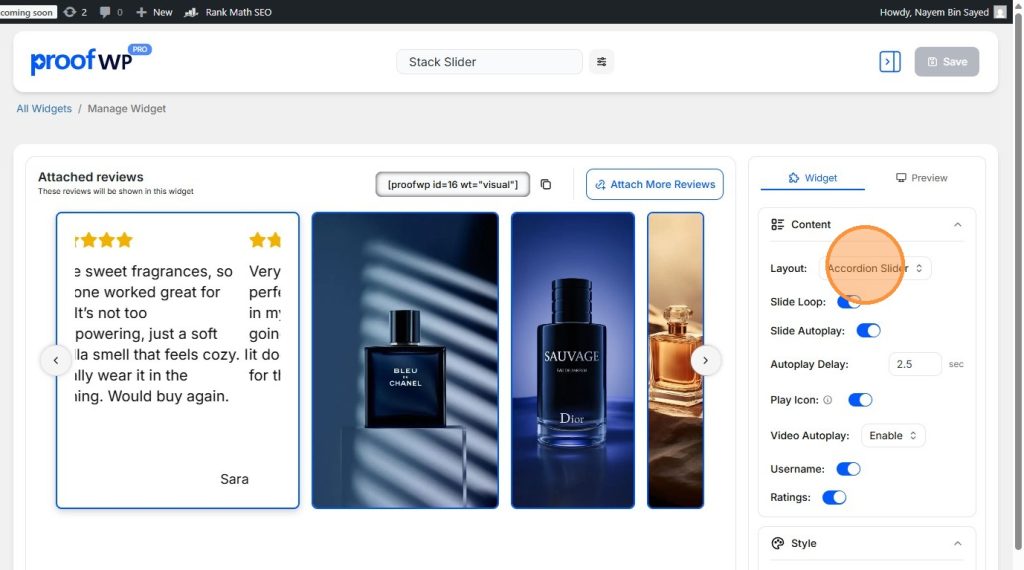The height and width of the screenshot is (570, 1024).
Task: Edit the Stack Slider widget name field
Action: tap(489, 61)
